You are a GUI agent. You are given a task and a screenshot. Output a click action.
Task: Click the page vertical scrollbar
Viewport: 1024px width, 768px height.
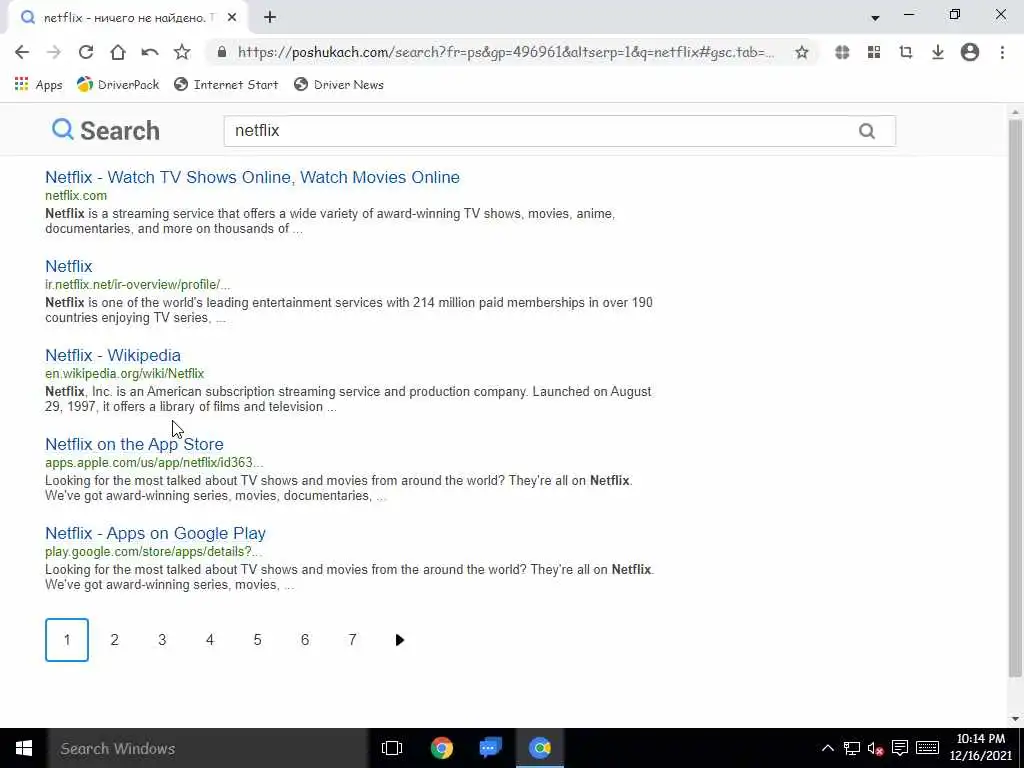[1015, 398]
